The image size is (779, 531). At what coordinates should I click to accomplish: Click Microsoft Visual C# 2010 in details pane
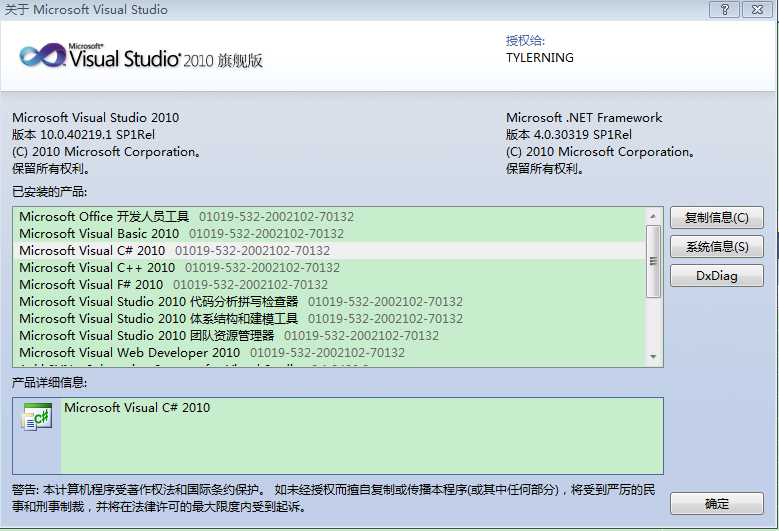[x=137, y=408]
